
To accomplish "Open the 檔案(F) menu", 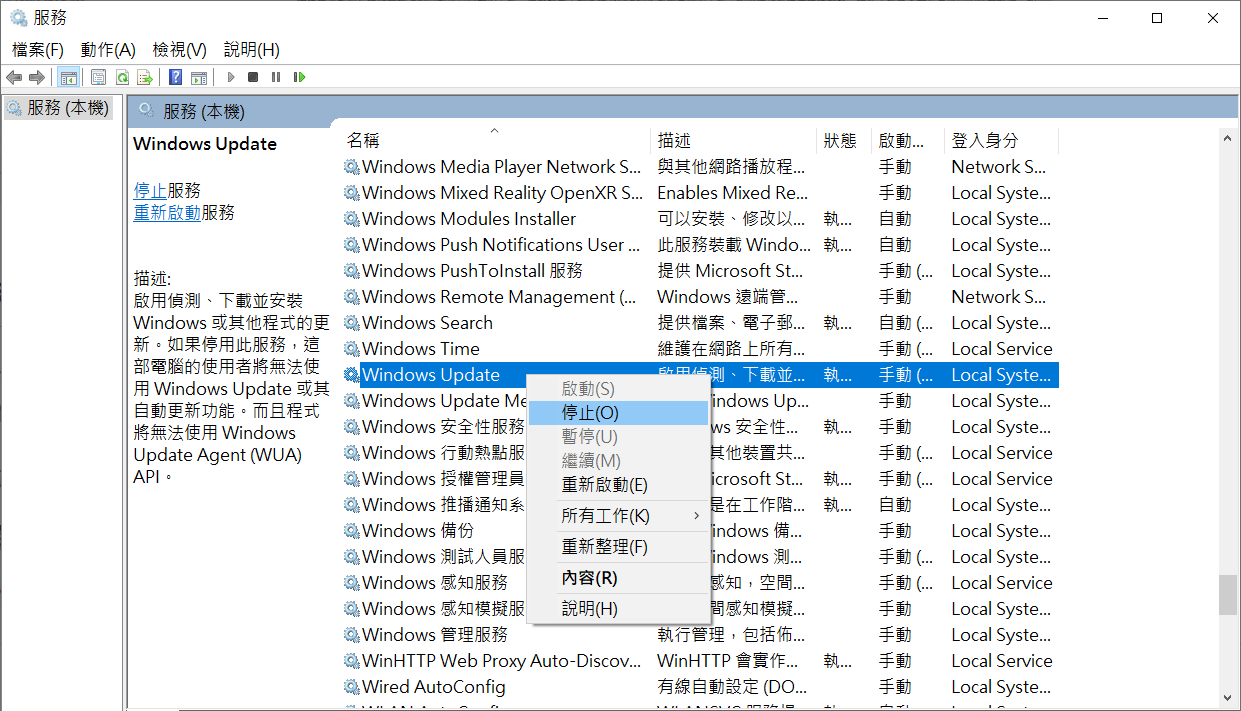I will click(x=38, y=50).
